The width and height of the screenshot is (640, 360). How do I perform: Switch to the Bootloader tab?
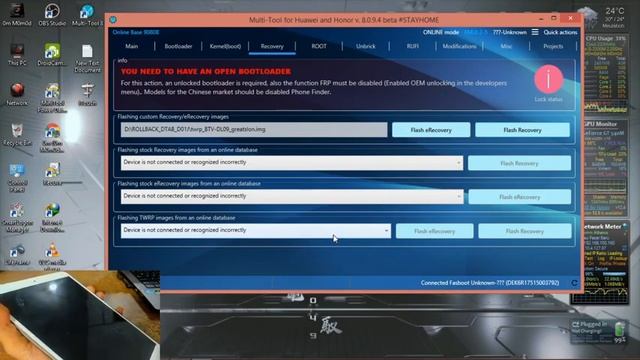click(178, 47)
